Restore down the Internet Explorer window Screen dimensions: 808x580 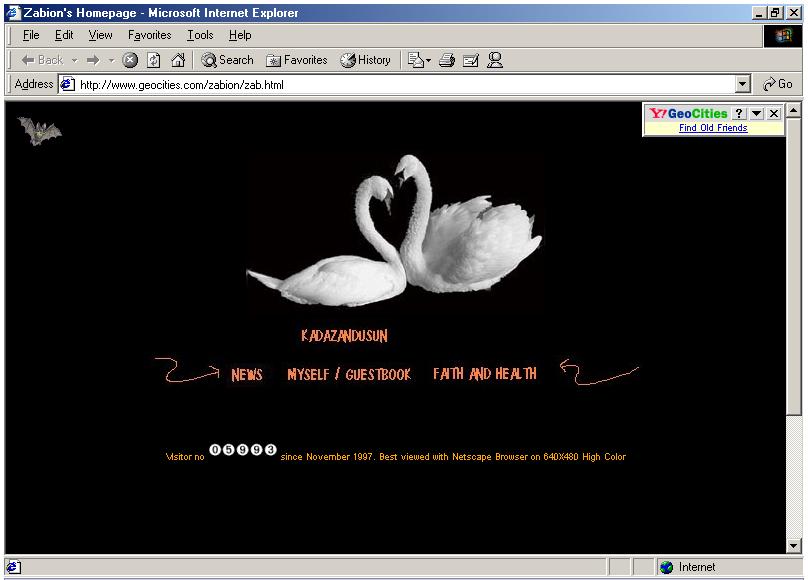(775, 13)
